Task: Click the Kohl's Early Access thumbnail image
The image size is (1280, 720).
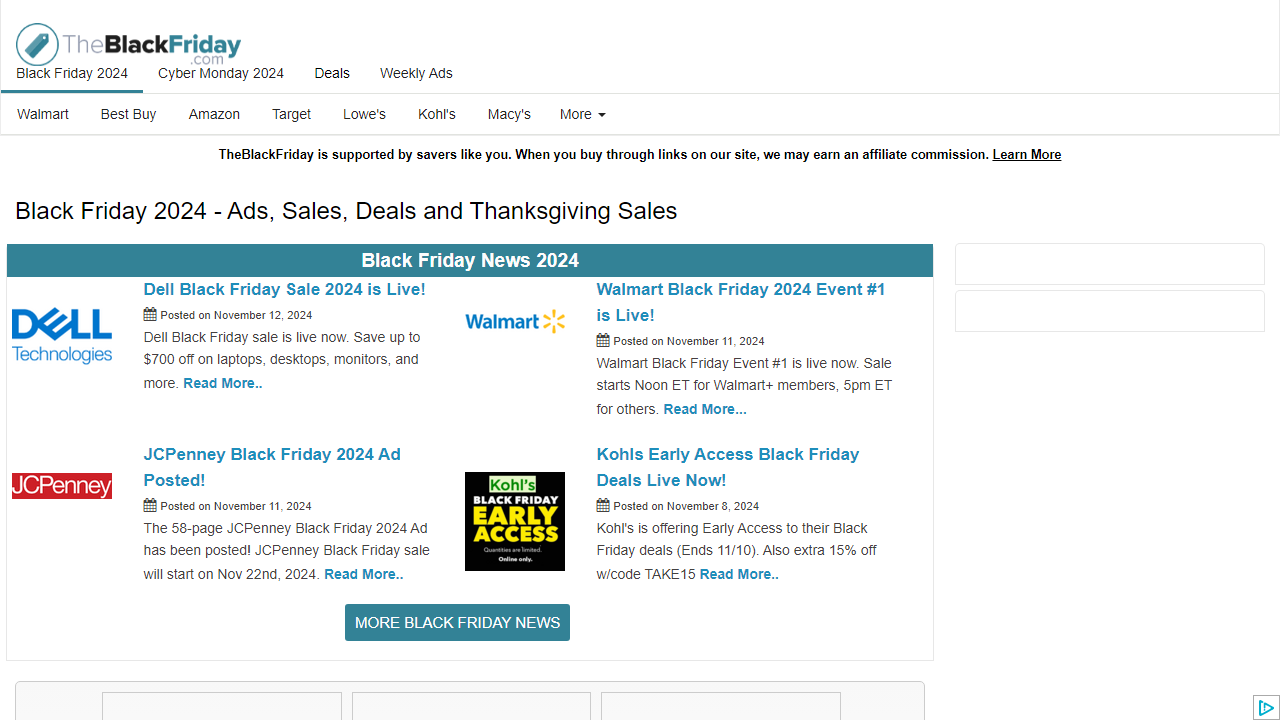Action: click(x=514, y=521)
